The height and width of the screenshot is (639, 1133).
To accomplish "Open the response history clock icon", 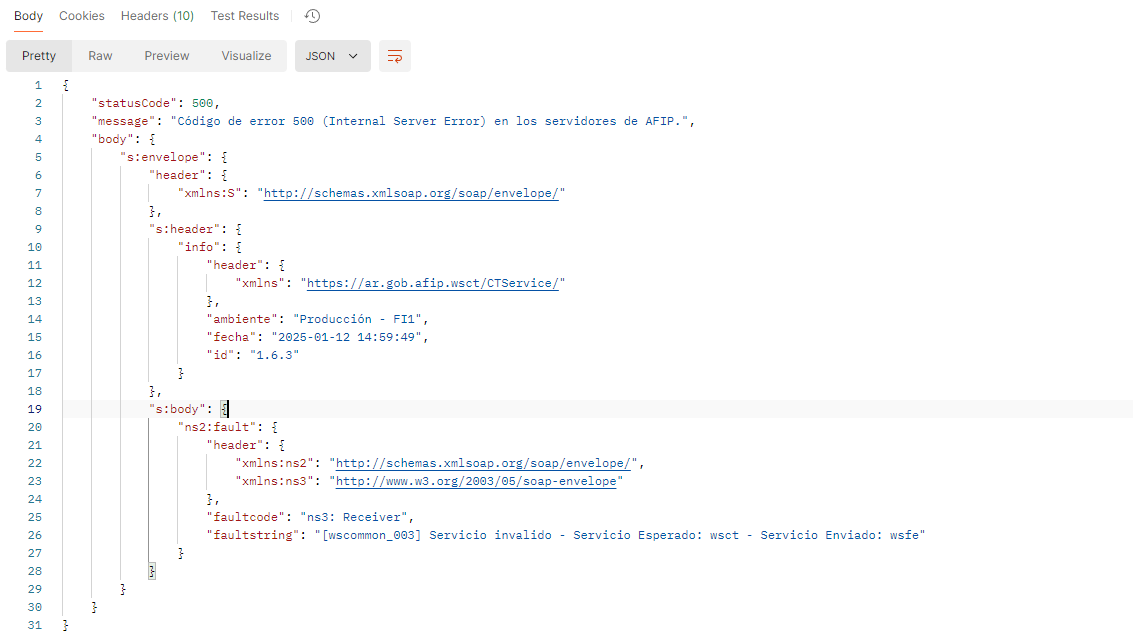I will (312, 16).
